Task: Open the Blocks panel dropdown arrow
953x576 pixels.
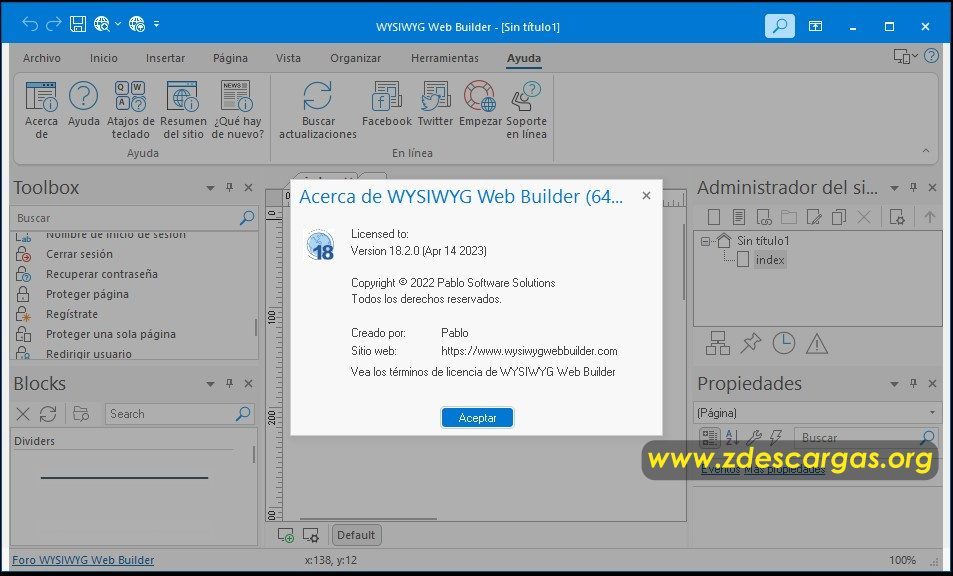Action: point(210,385)
